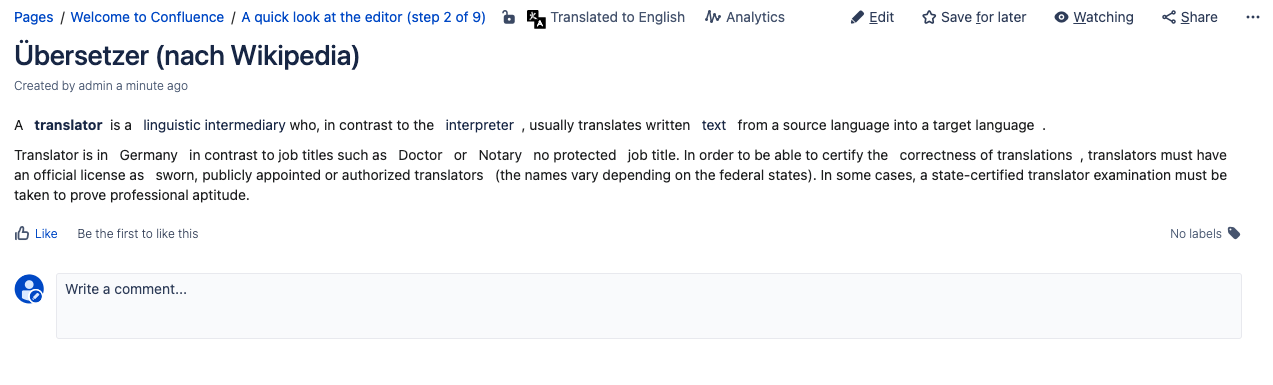This screenshot has height=385, width=1273.
Task: Open the Germany link in text
Action: click(x=149, y=155)
